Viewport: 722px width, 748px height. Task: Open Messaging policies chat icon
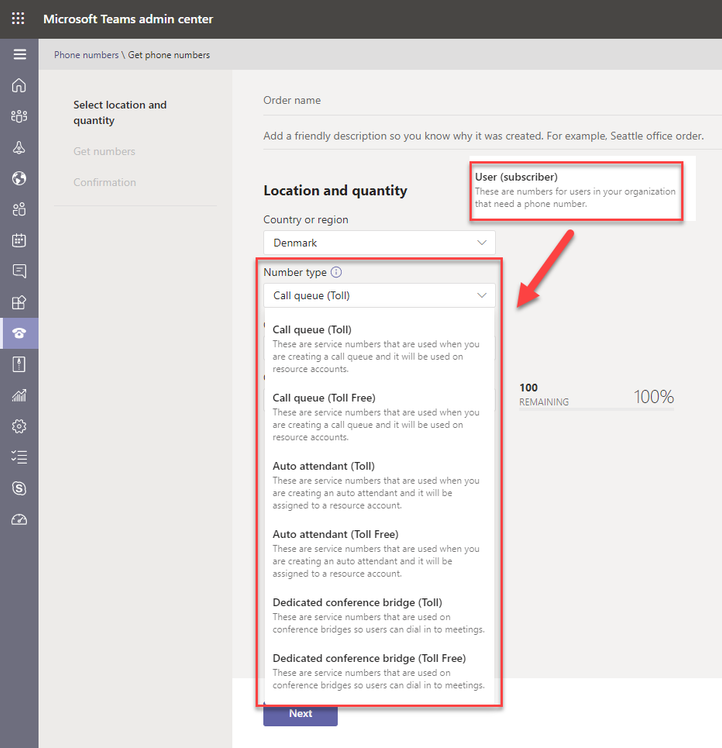click(19, 271)
